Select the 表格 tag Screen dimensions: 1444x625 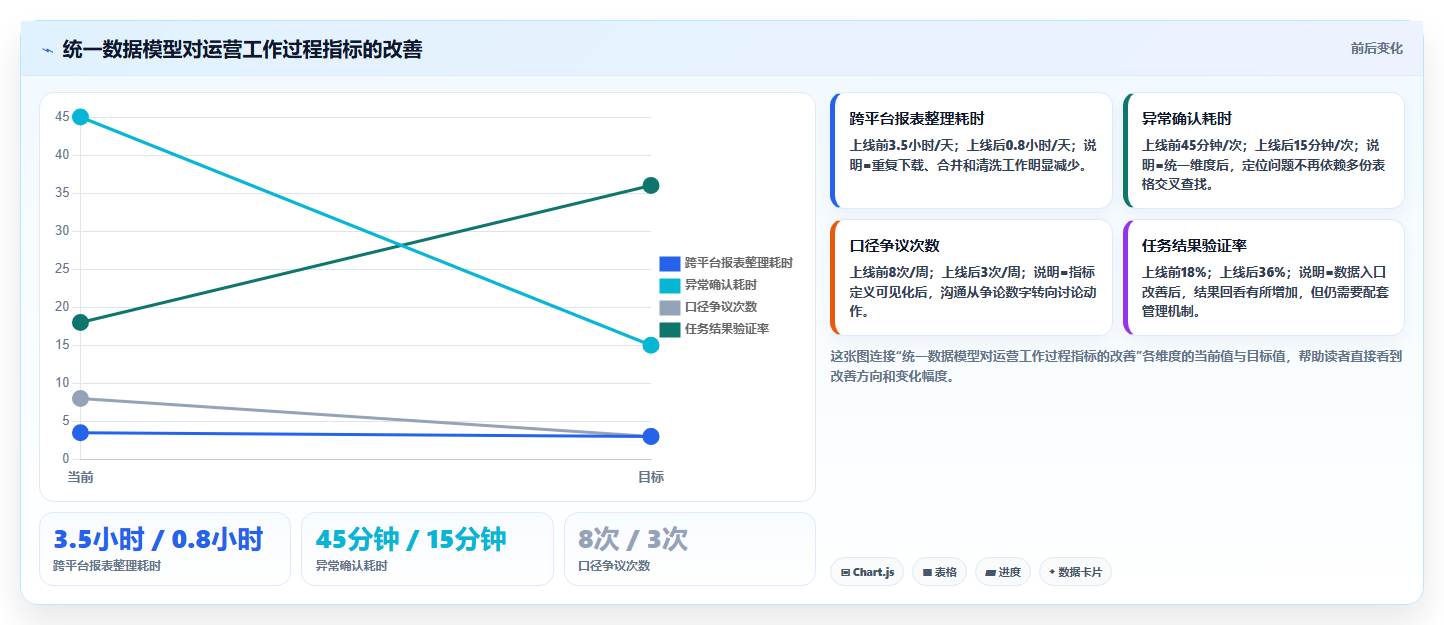click(x=939, y=572)
